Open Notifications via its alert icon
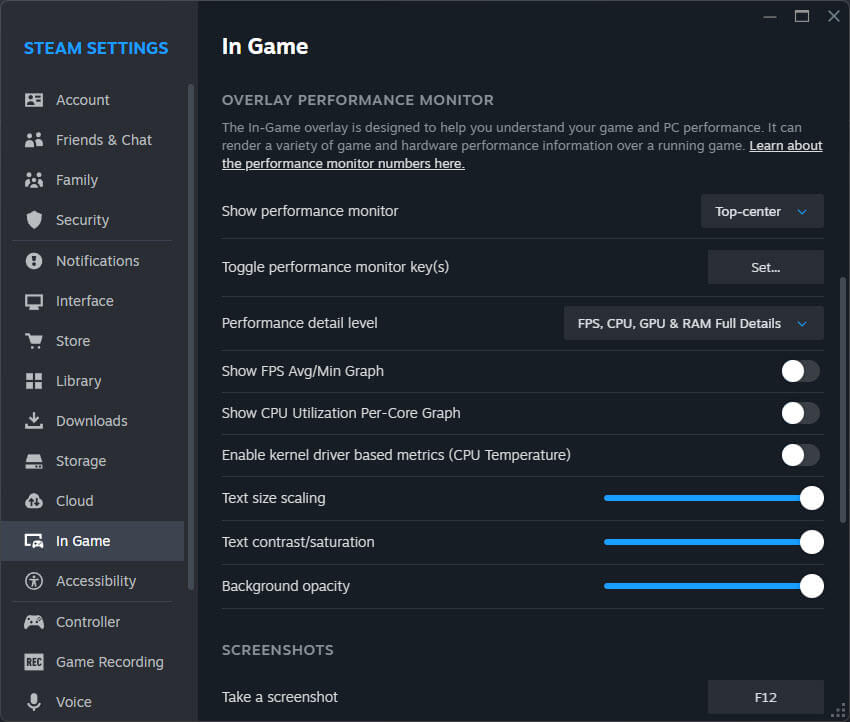This screenshot has height=722, width=850. click(x=34, y=261)
